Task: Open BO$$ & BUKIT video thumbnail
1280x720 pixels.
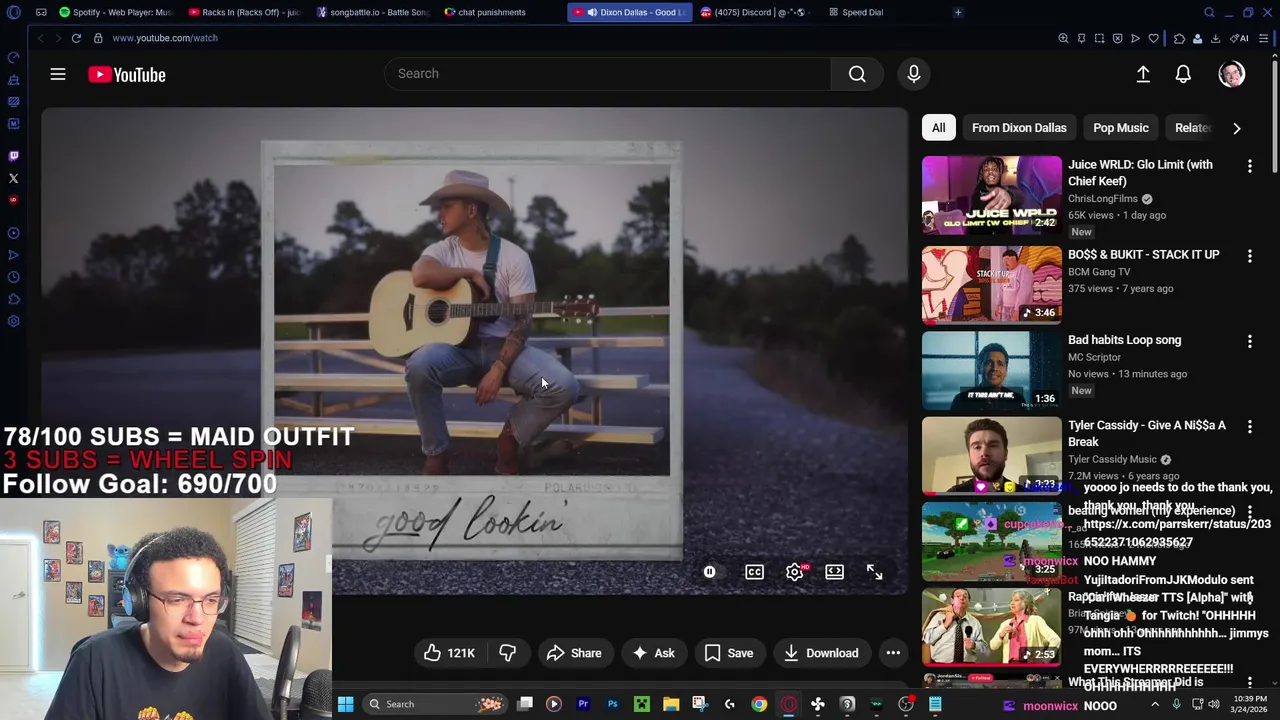Action: point(991,285)
